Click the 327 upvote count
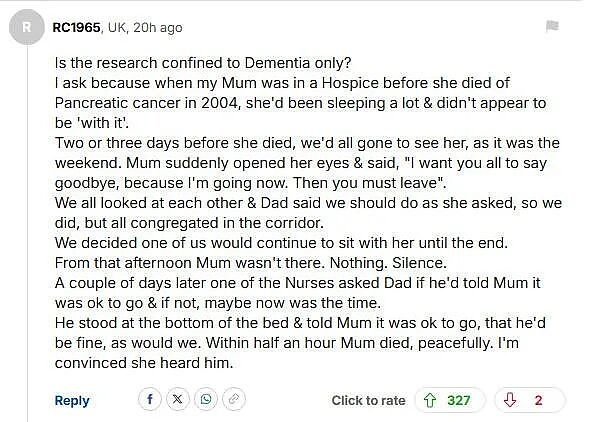 [459, 400]
